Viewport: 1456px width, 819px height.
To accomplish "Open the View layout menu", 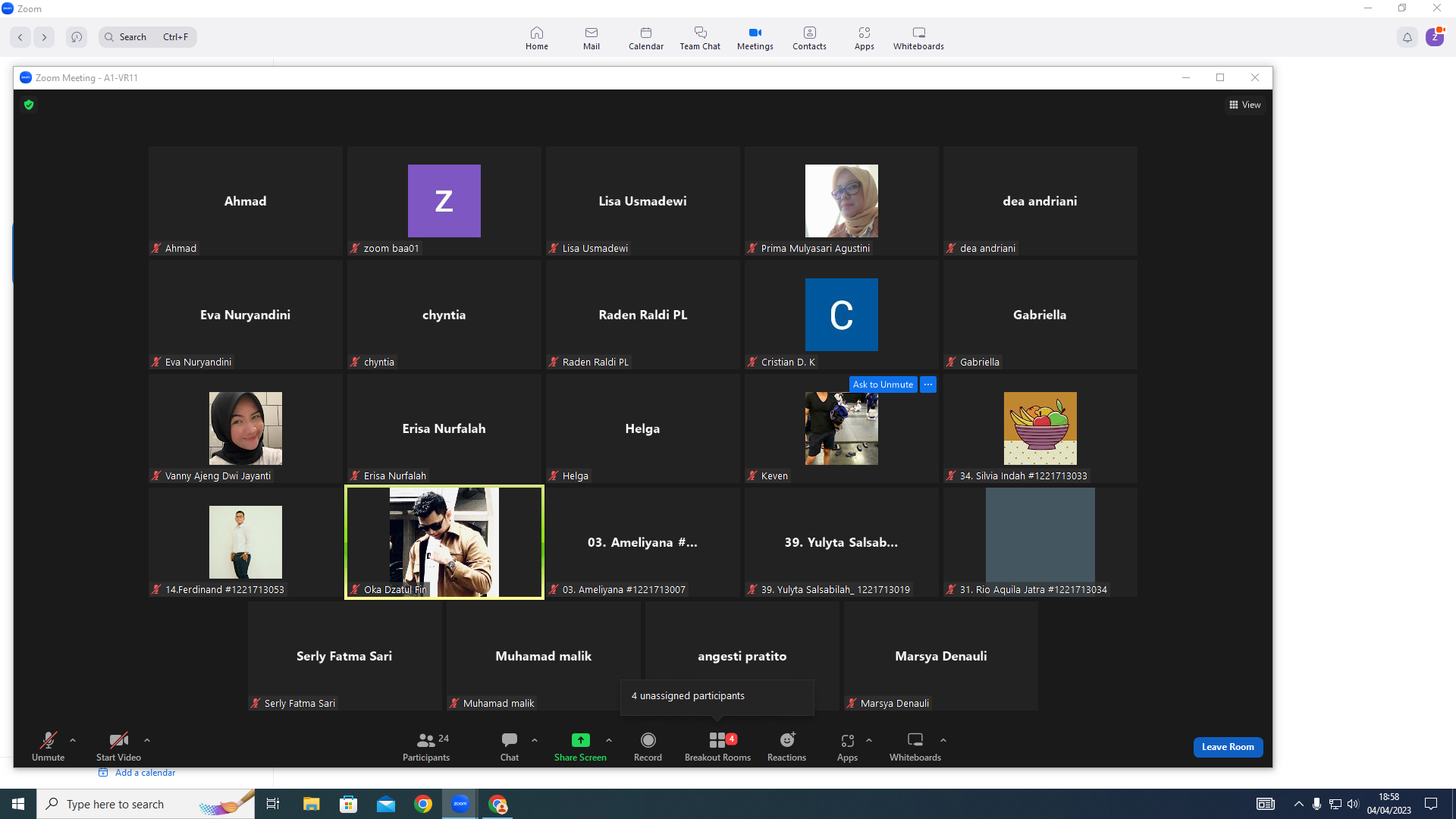I will point(1244,105).
